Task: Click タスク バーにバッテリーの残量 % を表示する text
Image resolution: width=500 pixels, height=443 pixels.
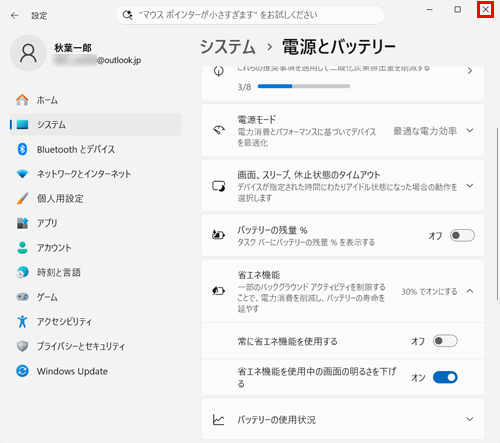Action: click(x=306, y=242)
